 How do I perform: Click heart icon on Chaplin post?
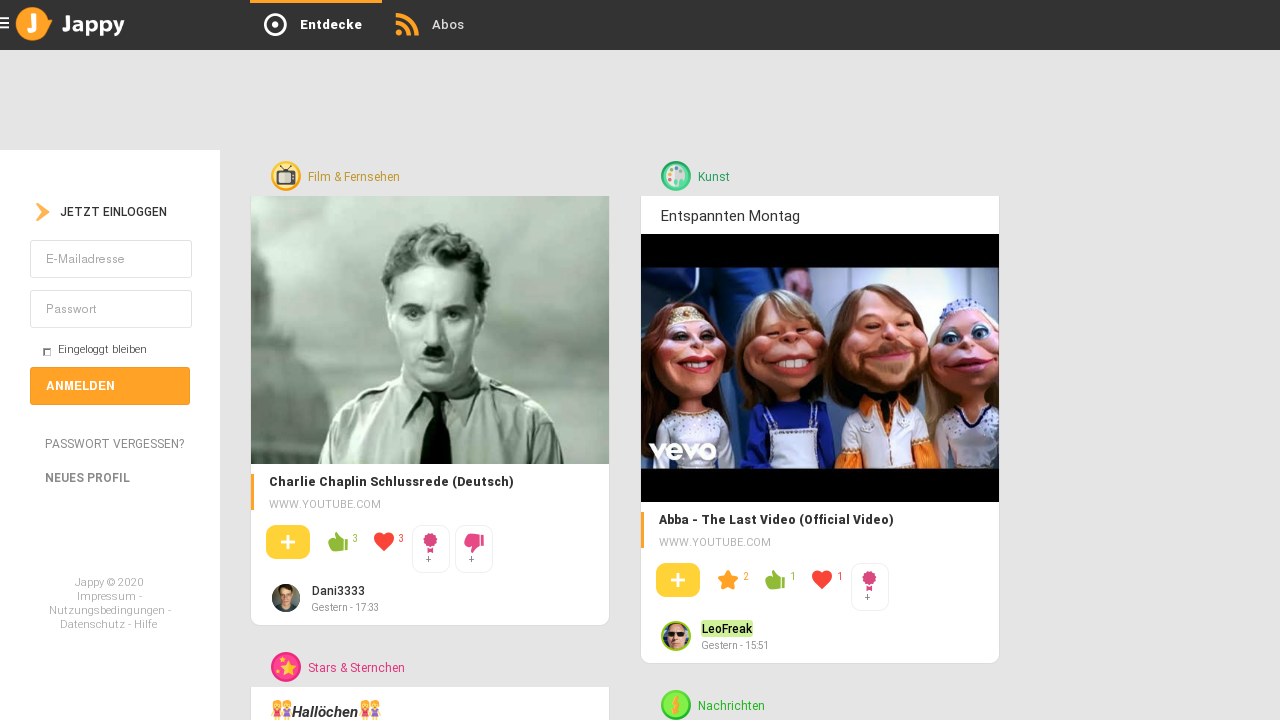[384, 542]
